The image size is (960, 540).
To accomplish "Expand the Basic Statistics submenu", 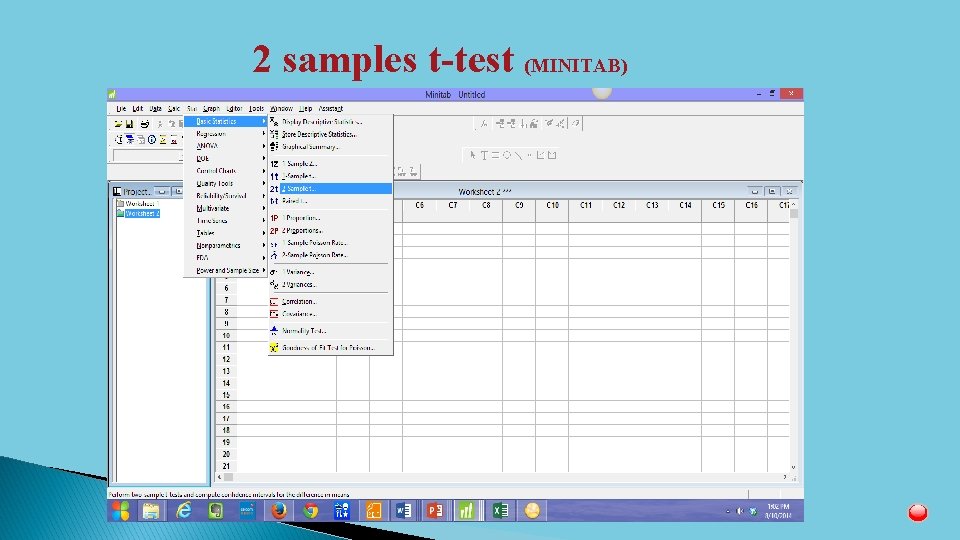I will (226, 122).
